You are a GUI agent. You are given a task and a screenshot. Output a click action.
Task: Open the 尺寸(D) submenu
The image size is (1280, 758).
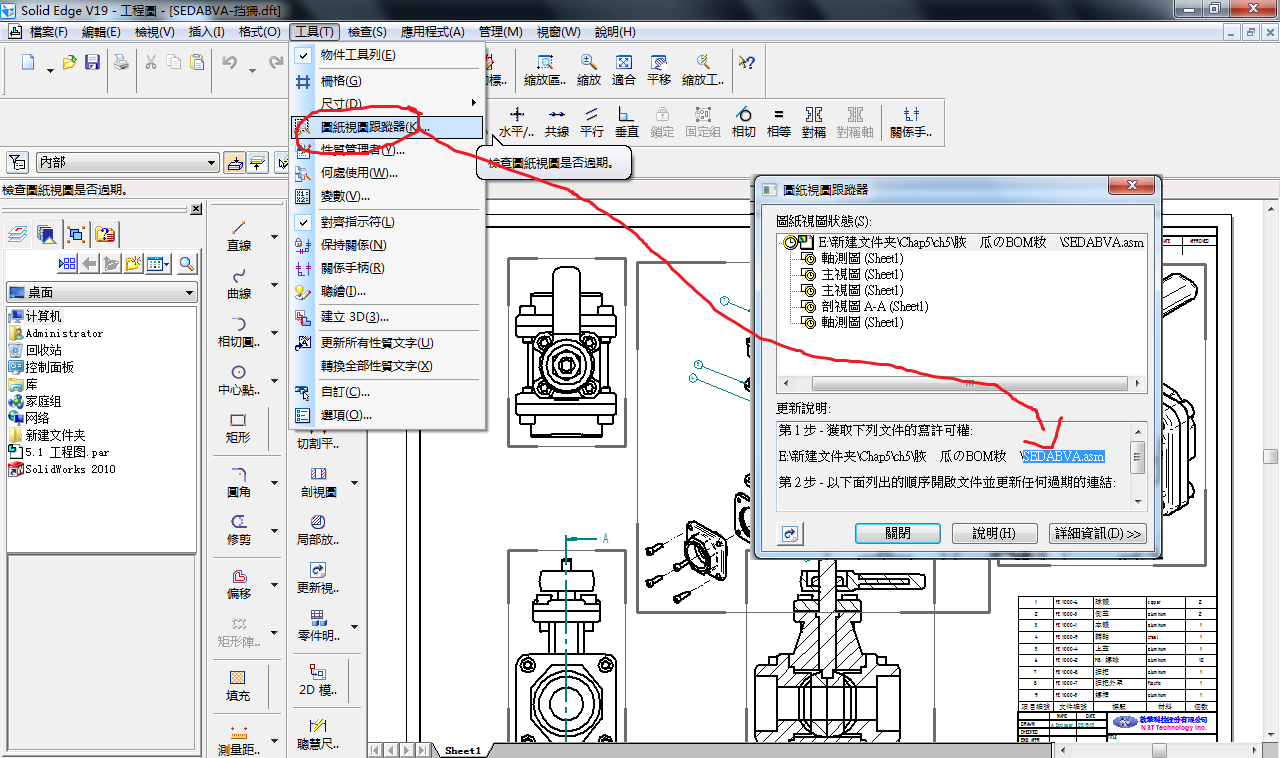coord(386,104)
